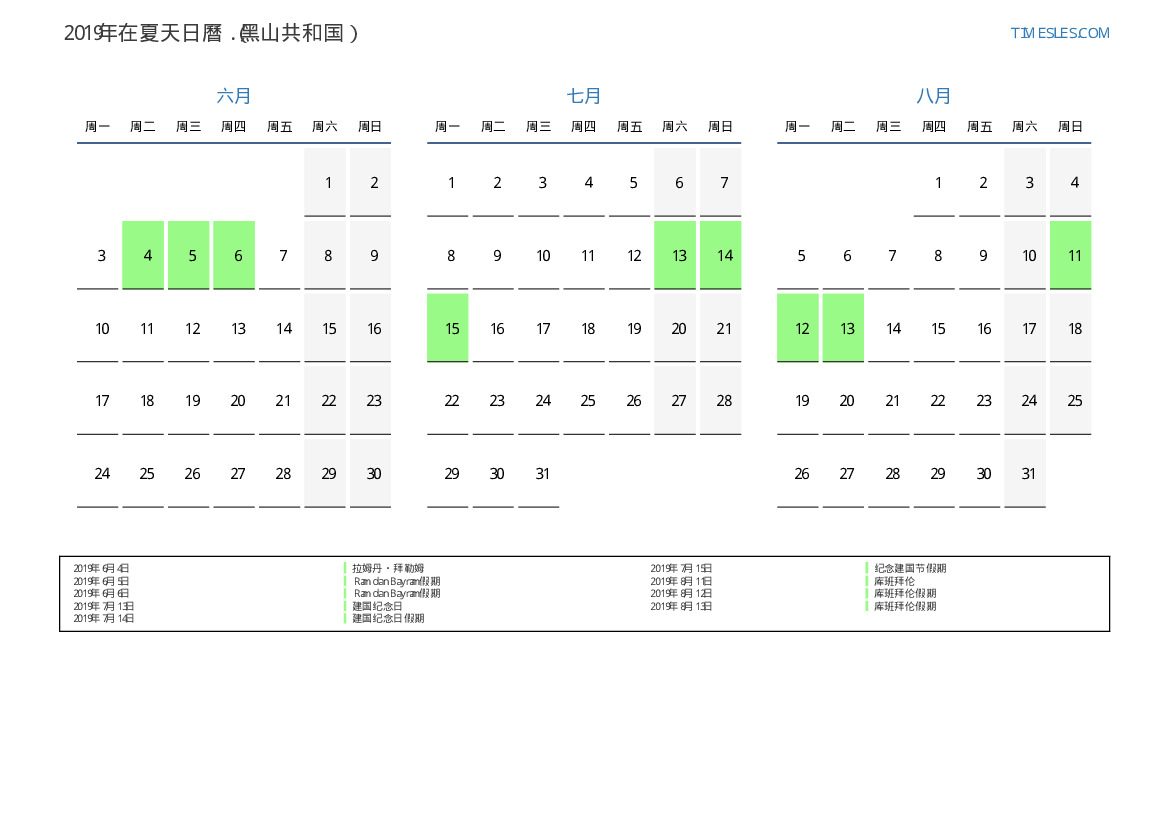Click the 库班拜伦 legend entry for 8月11日
Viewport: 1169px width, 827px height.
[894, 581]
